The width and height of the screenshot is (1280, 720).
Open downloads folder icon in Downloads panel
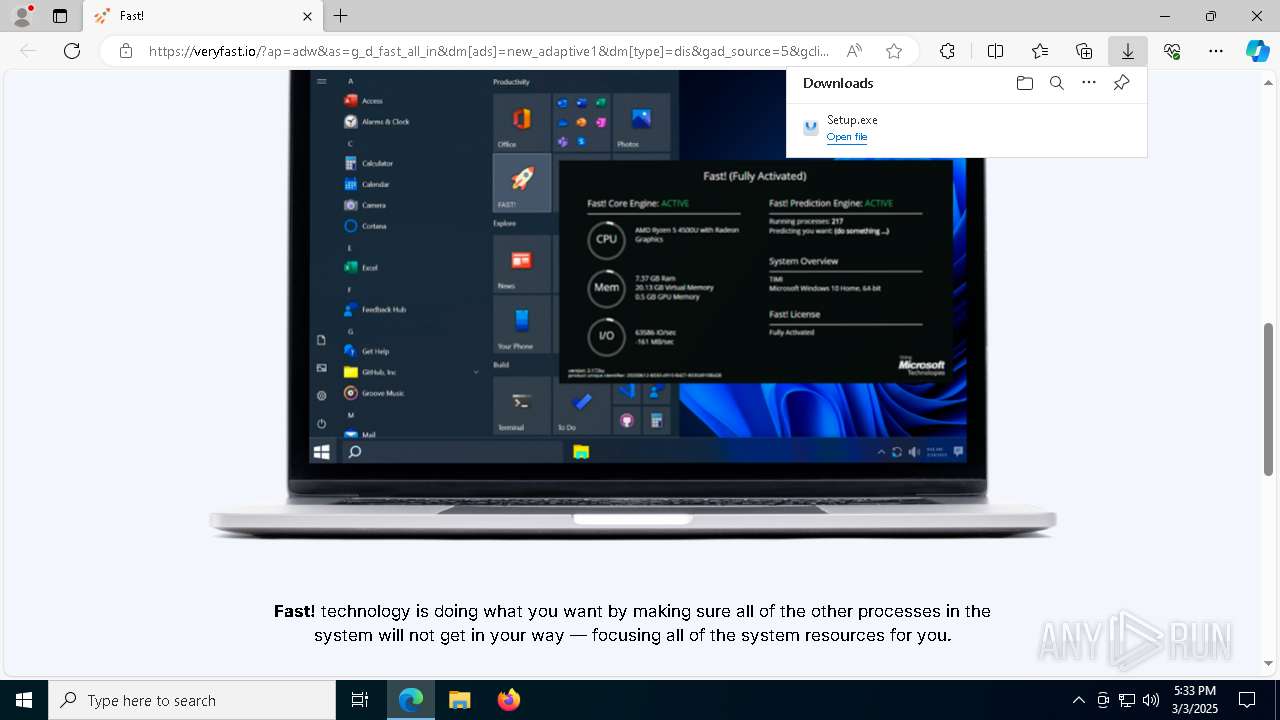pyautogui.click(x=1024, y=83)
